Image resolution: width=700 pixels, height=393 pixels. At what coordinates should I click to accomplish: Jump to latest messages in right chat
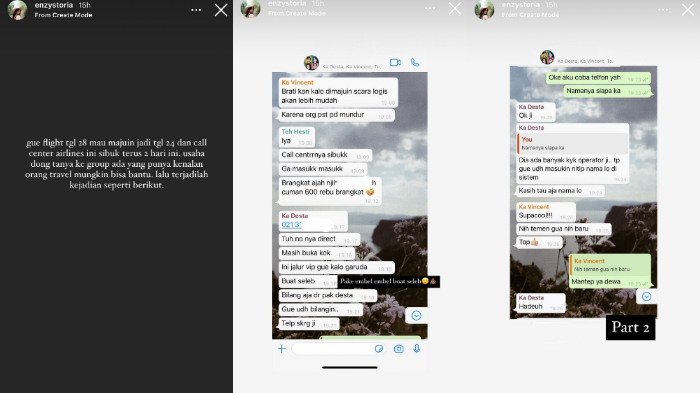tap(646, 297)
